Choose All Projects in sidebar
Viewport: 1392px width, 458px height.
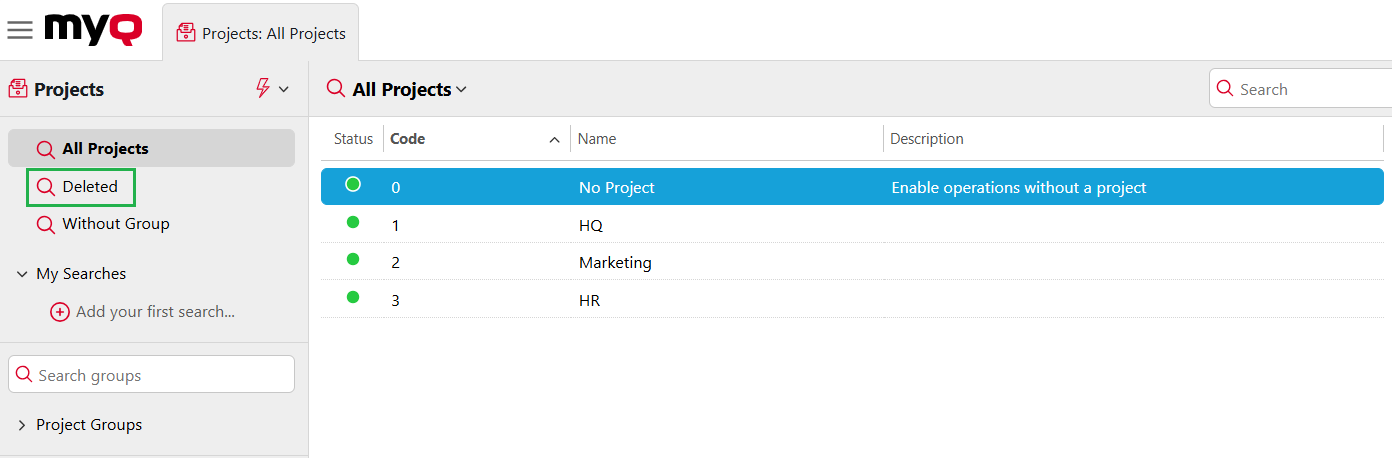coord(105,149)
